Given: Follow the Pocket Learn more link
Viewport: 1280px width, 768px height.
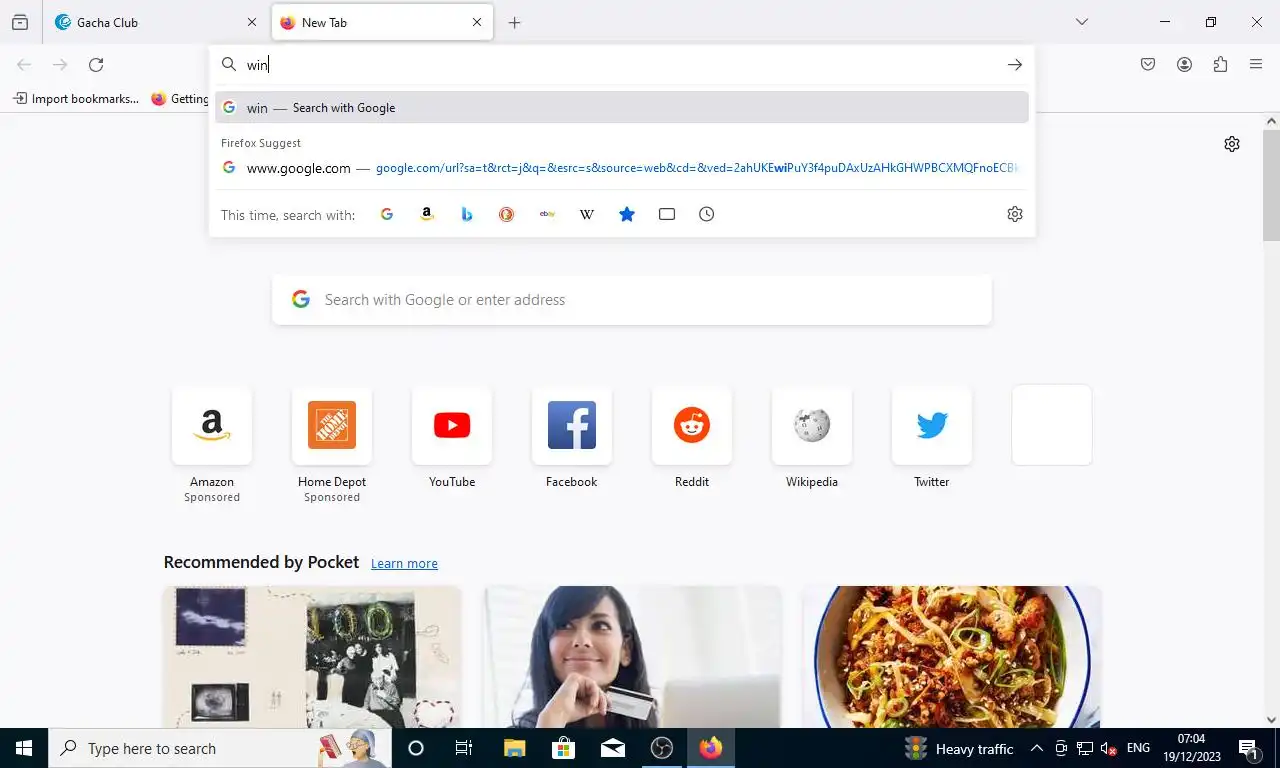Looking at the screenshot, I should click(x=404, y=564).
